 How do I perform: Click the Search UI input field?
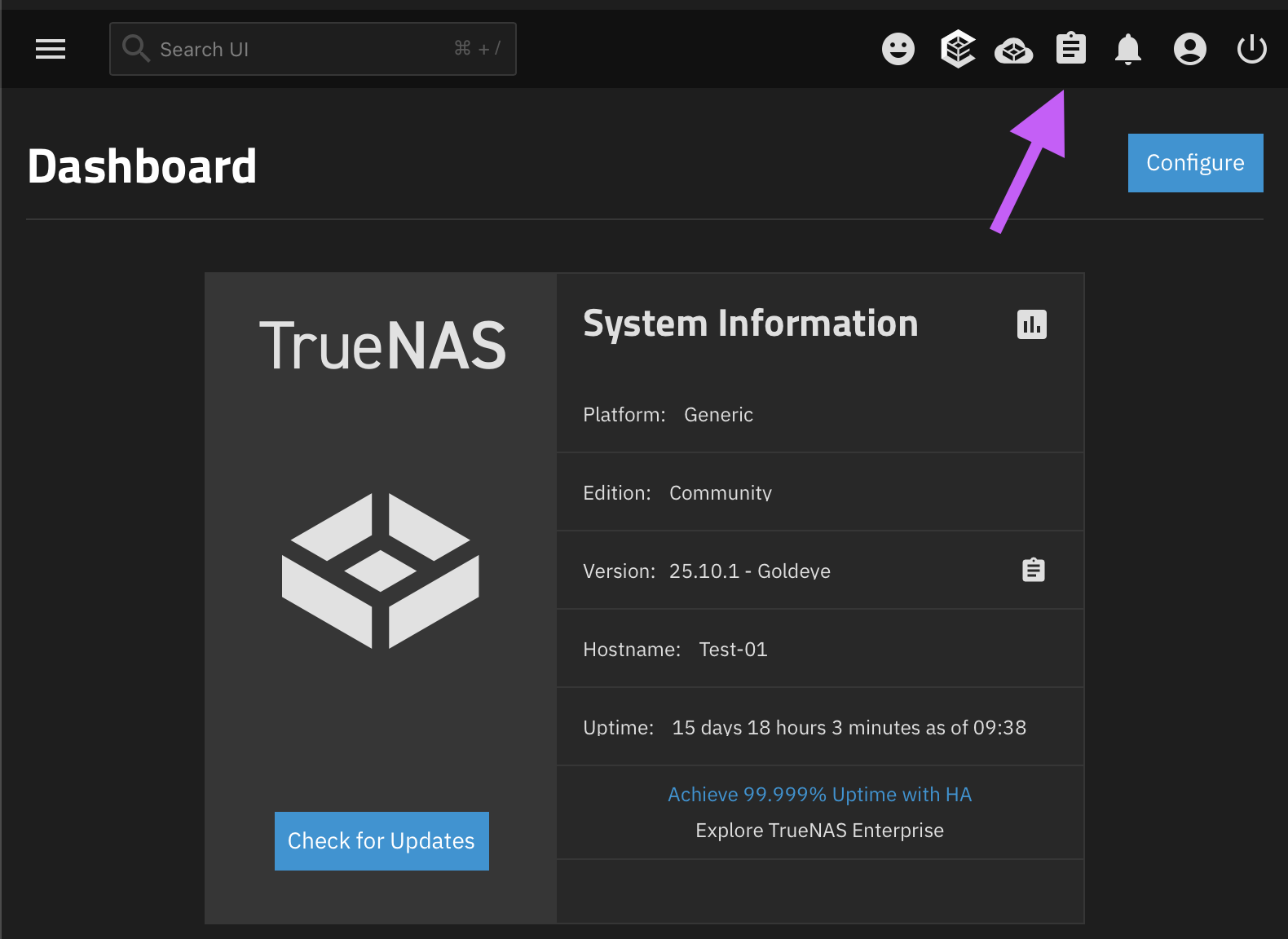point(313,49)
